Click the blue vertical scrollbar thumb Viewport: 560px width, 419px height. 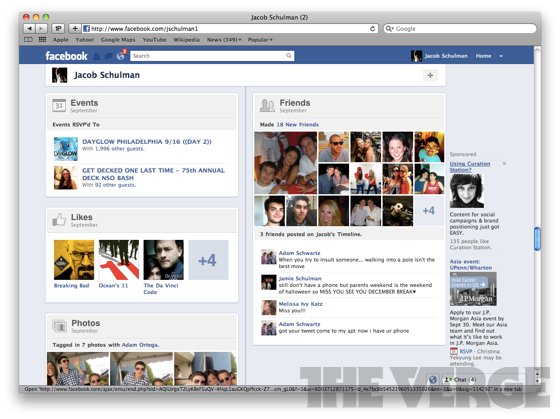point(537,239)
